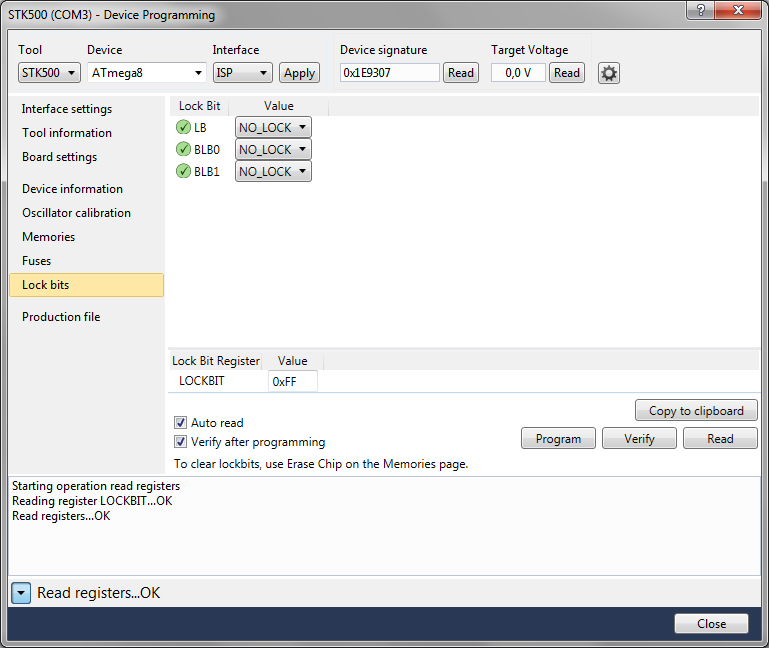Go to the Memories page
The width and height of the screenshot is (769, 648).
[49, 237]
